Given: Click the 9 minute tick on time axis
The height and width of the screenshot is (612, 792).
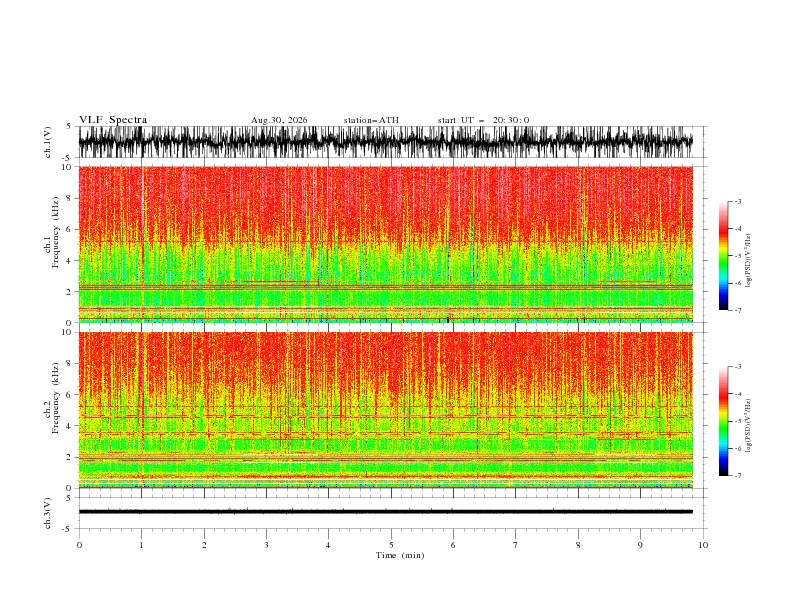Looking at the screenshot, I should tap(640, 545).
